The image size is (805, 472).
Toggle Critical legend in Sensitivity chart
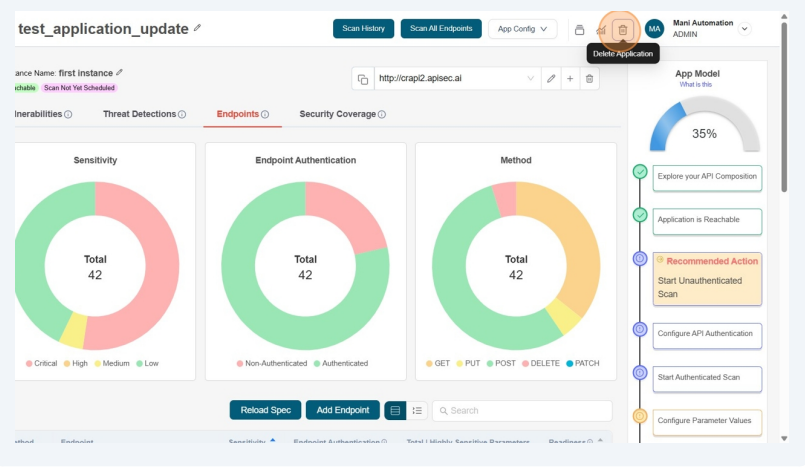click(x=41, y=363)
